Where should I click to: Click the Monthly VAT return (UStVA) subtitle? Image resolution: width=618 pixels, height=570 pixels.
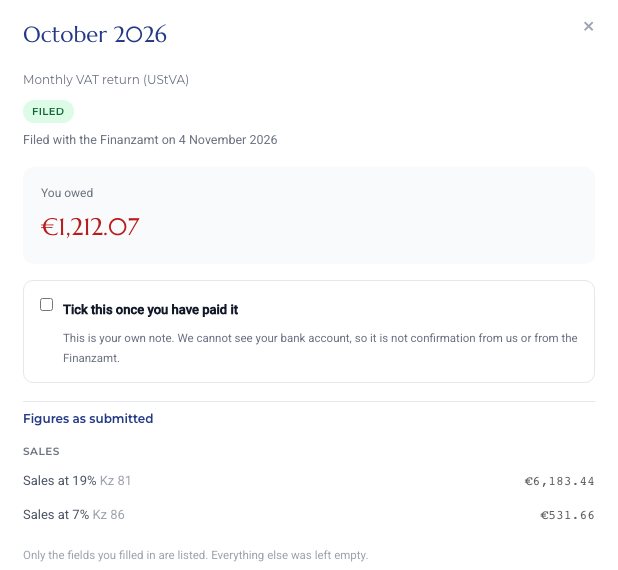106,80
